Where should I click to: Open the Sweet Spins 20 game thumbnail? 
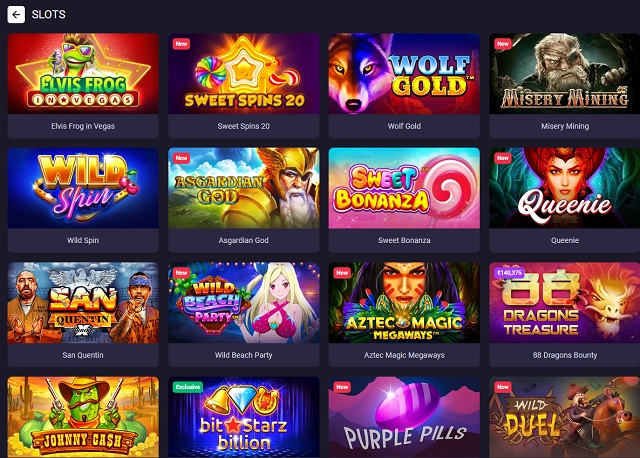point(244,73)
